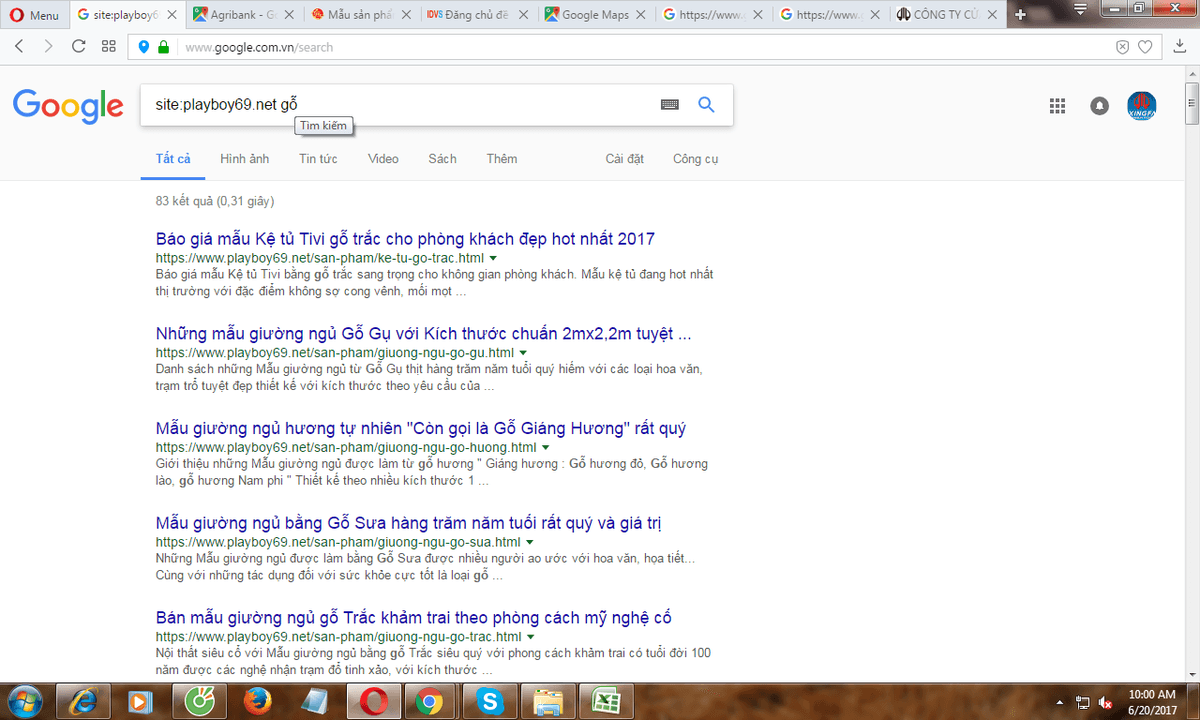1200x720 pixels.
Task: Open the Opera Menu button
Action: (x=33, y=15)
